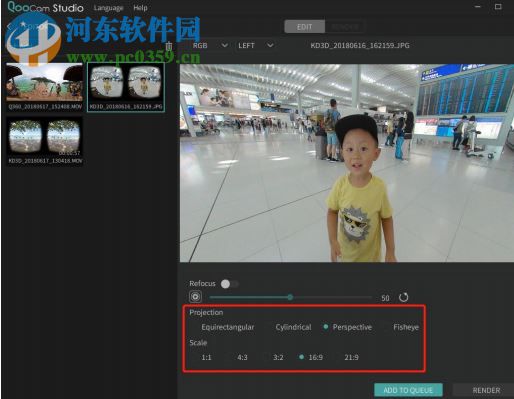Open the Help menu
The width and height of the screenshot is (514, 399).
(x=140, y=8)
